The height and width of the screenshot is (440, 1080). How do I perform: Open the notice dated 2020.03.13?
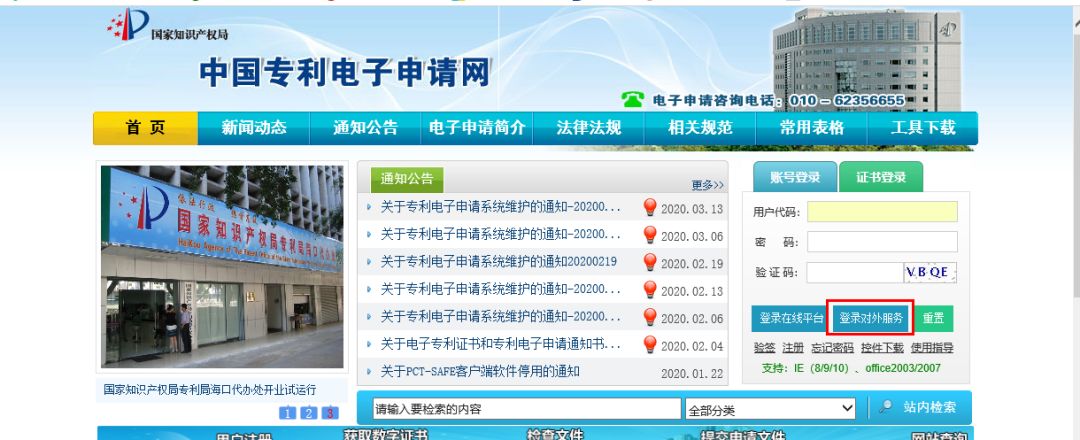[501, 207]
